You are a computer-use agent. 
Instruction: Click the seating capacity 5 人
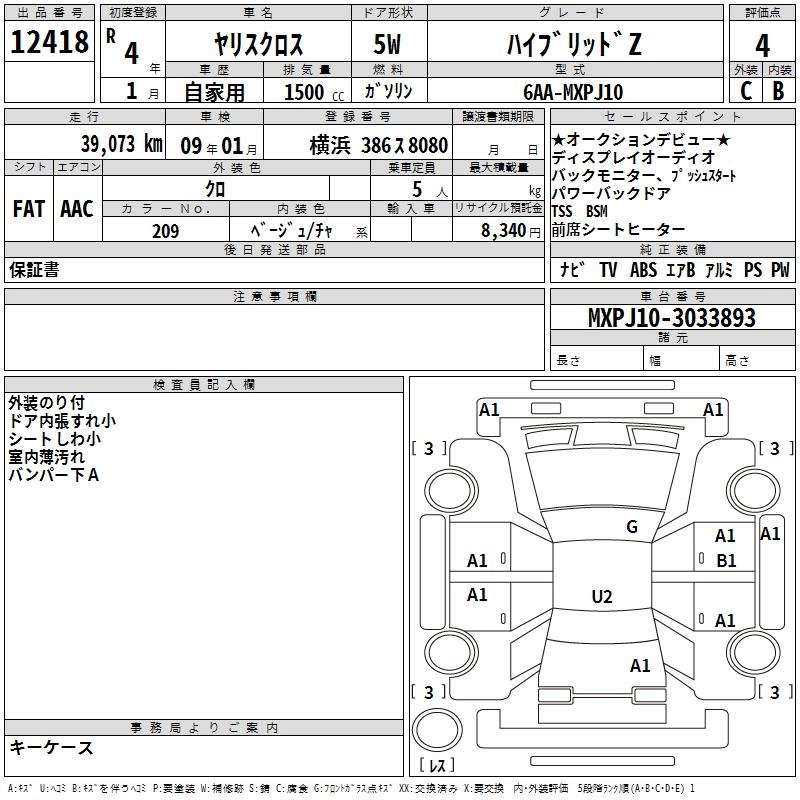430,189
